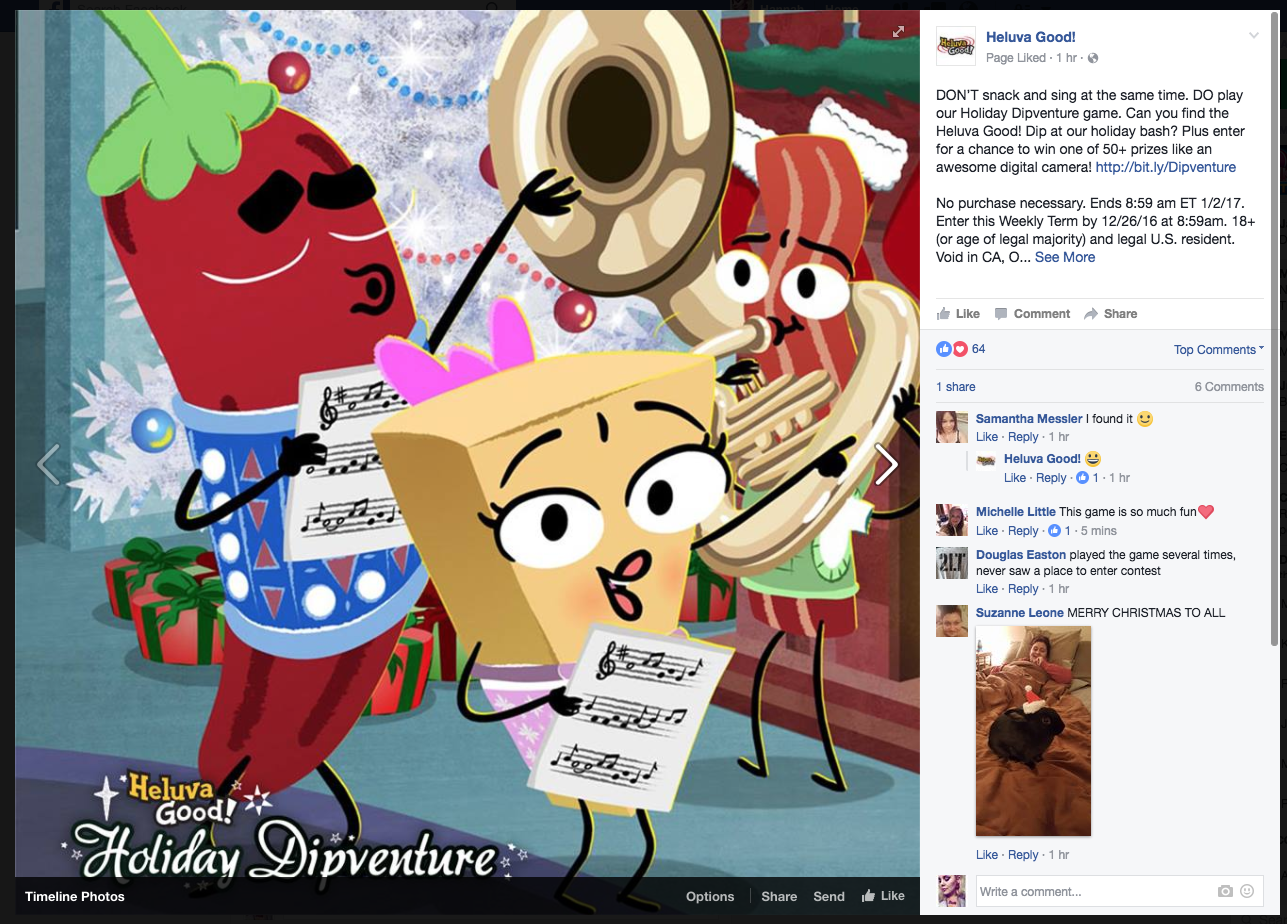
Task: Open the post options chevron beside Heluva Good!
Action: pos(1253,36)
